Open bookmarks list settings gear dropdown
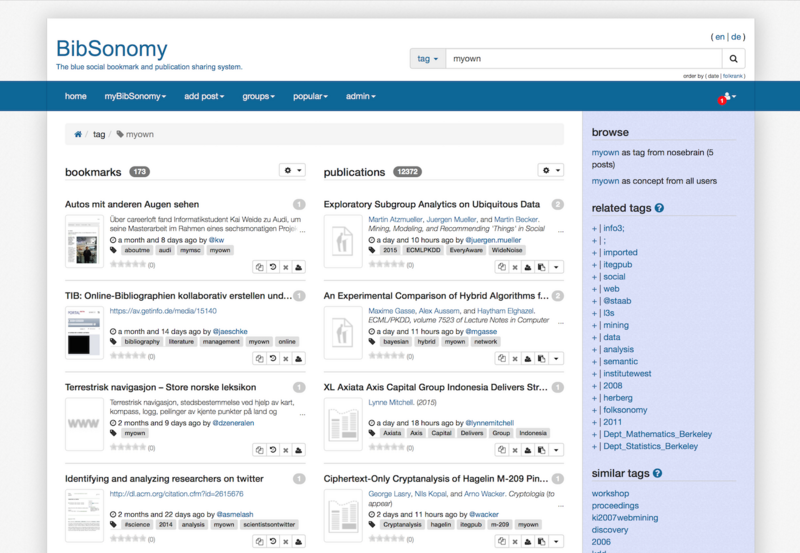The width and height of the screenshot is (800, 553). 292,171
